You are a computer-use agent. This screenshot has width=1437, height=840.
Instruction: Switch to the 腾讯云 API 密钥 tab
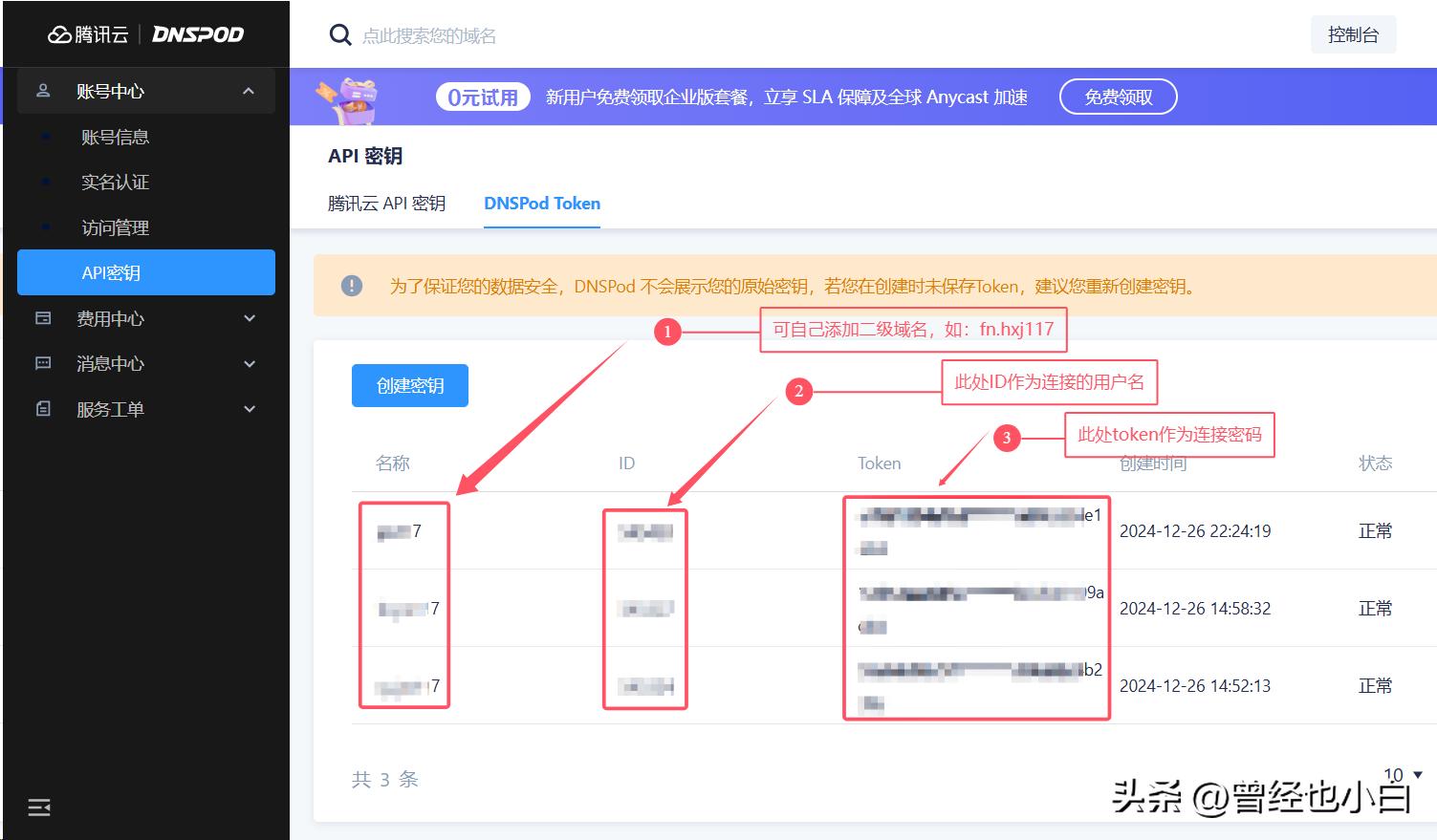point(387,203)
